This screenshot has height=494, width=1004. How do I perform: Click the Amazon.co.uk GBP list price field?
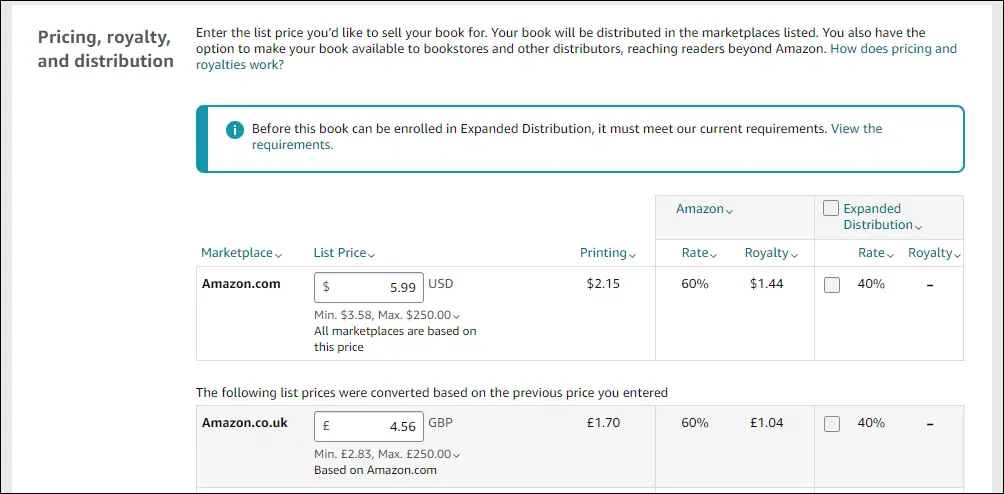369,426
